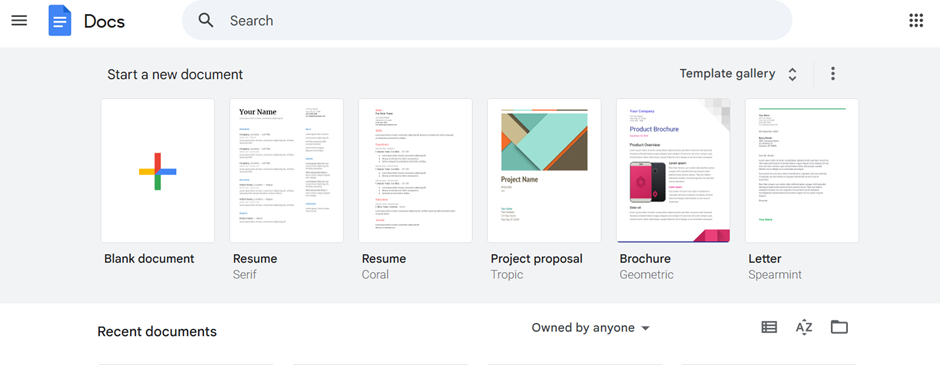Click the Coral subtitle text
The height and width of the screenshot is (365, 940).
point(375,274)
